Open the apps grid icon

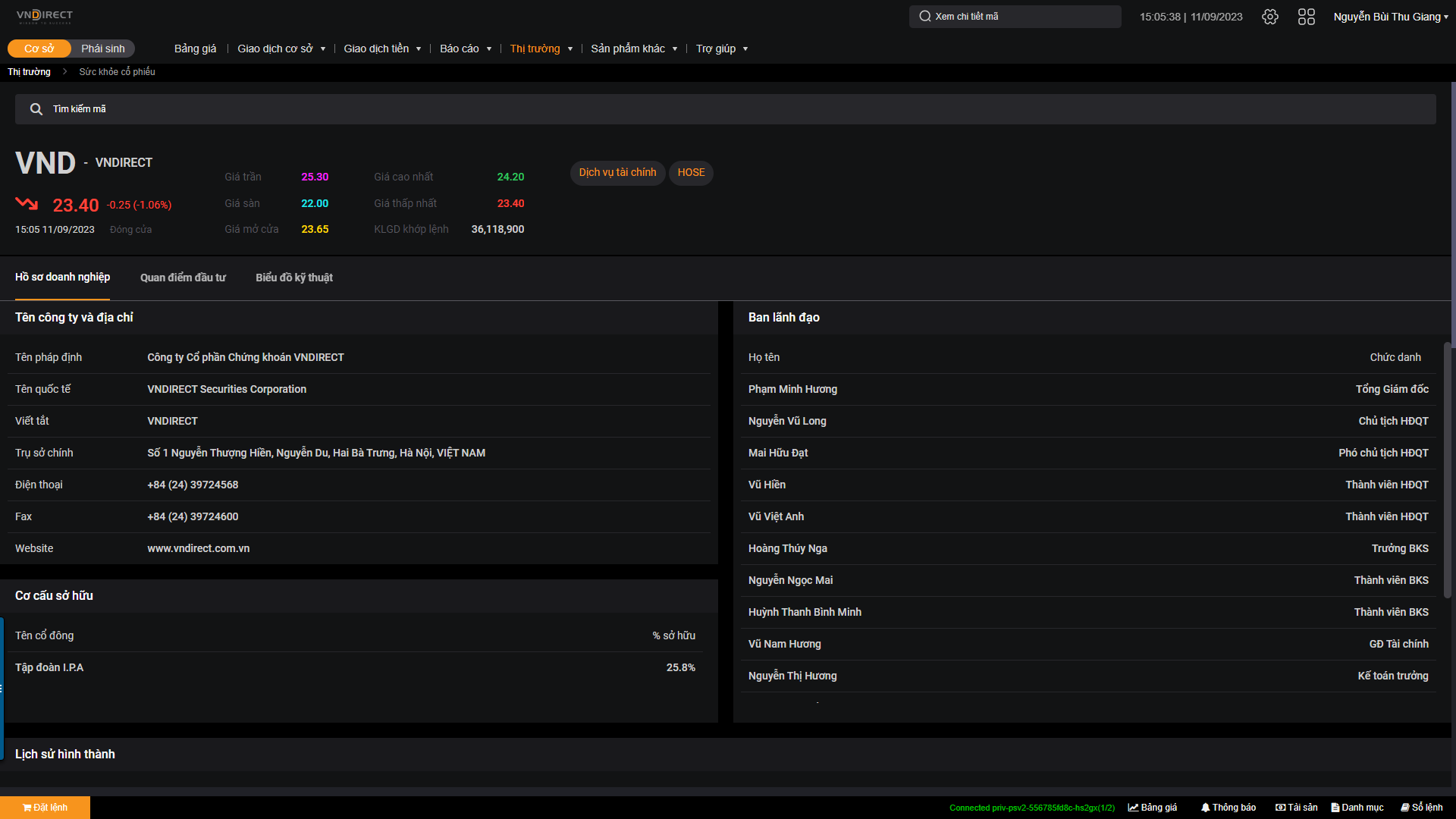pyautogui.click(x=1307, y=17)
